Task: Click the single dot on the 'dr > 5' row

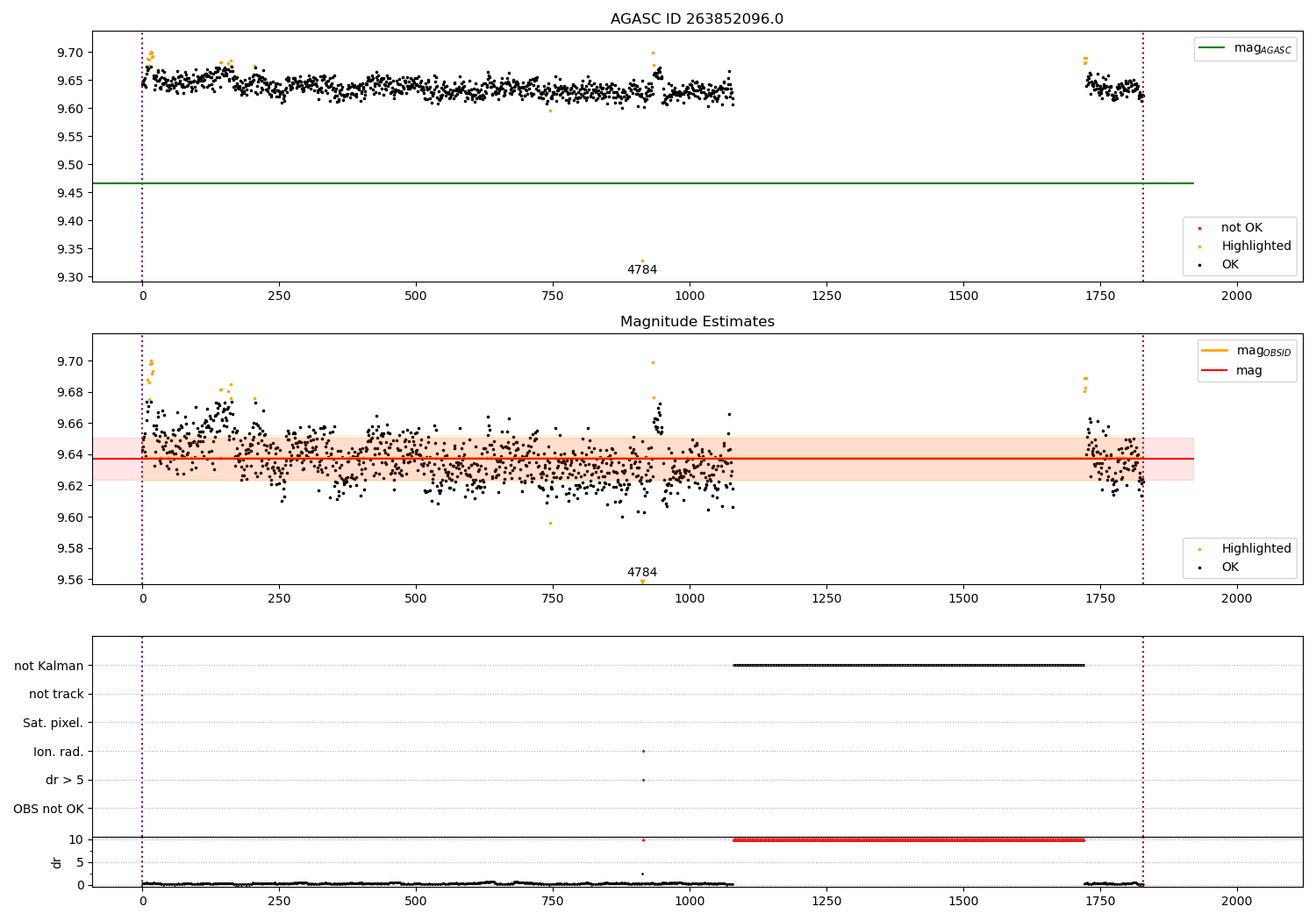Action: (x=643, y=780)
